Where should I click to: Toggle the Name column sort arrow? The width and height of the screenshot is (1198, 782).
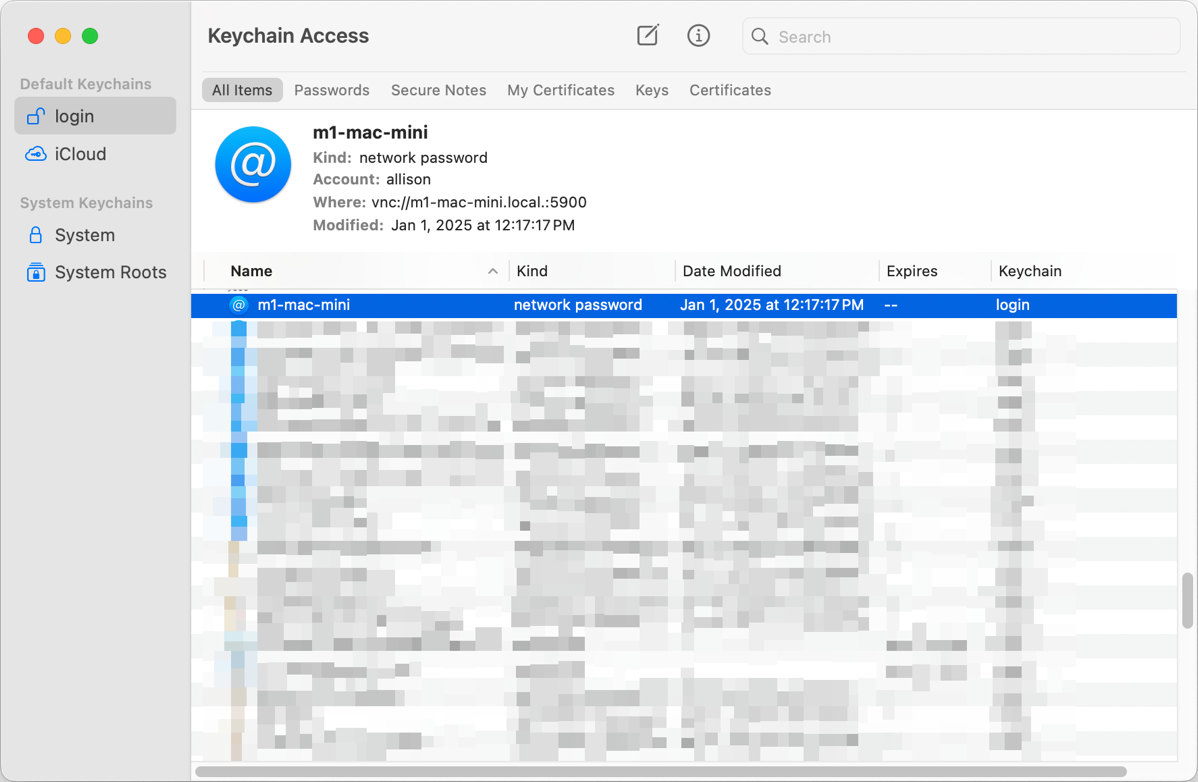coord(492,271)
